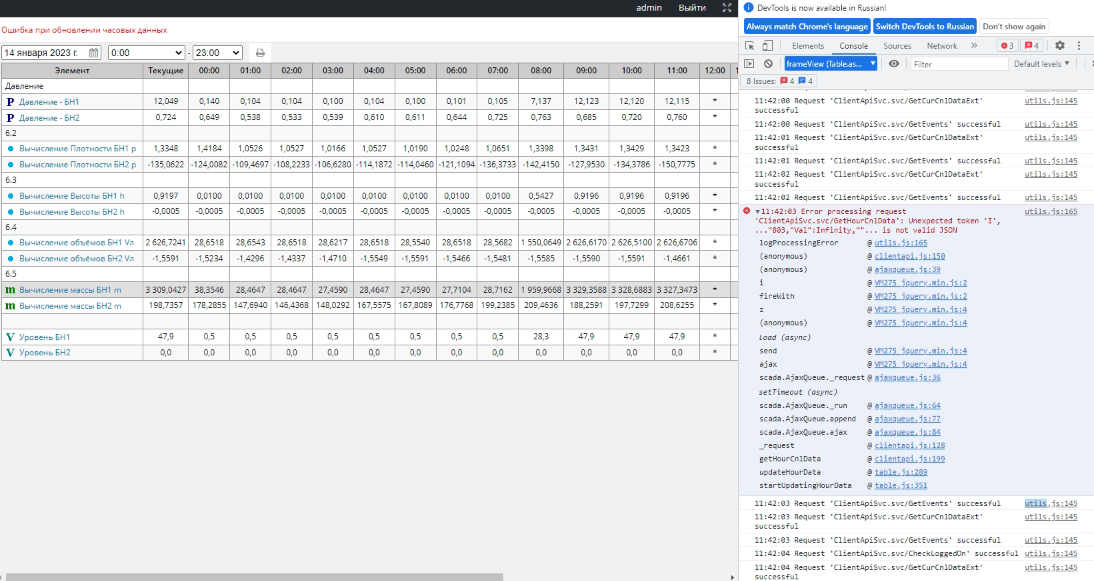Click the V icon for Уровень БН1

point(10,337)
